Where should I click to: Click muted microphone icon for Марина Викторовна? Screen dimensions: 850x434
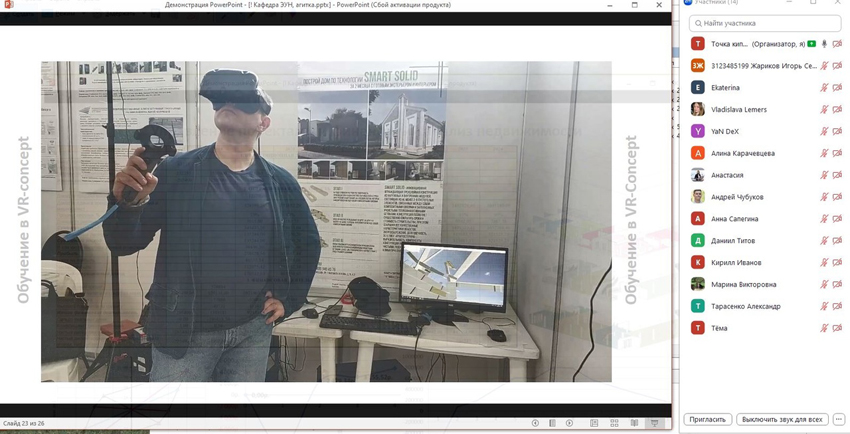pos(825,284)
